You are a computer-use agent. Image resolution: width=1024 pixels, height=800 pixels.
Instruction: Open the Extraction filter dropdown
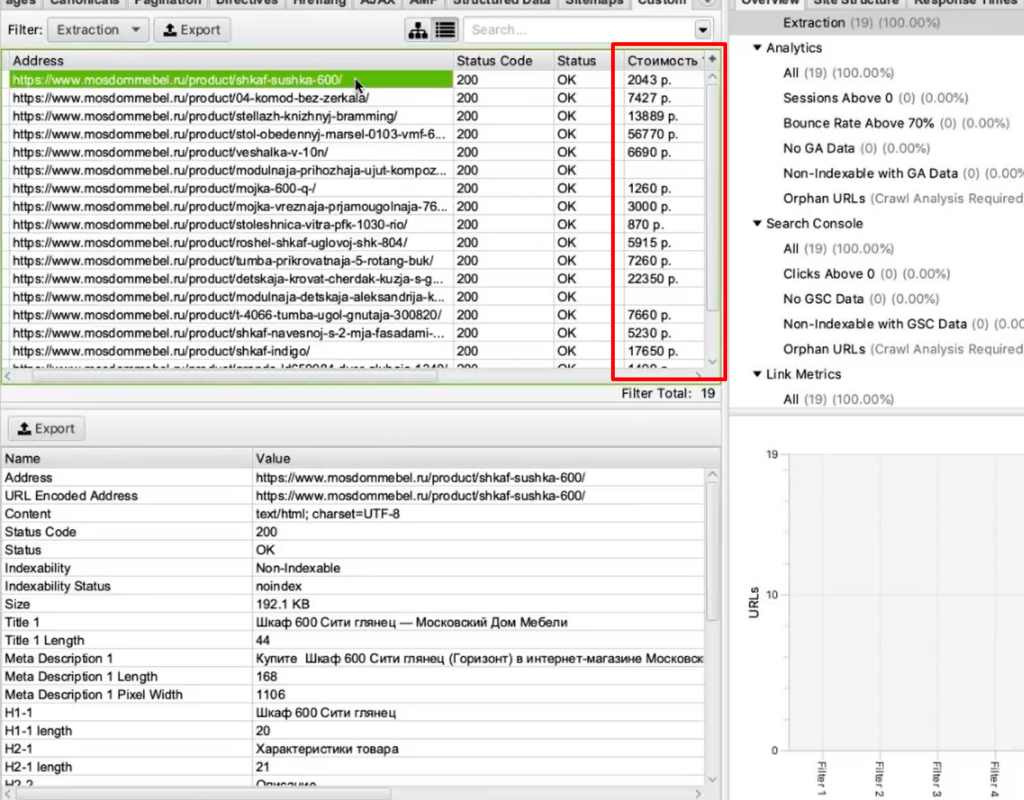click(x=98, y=30)
